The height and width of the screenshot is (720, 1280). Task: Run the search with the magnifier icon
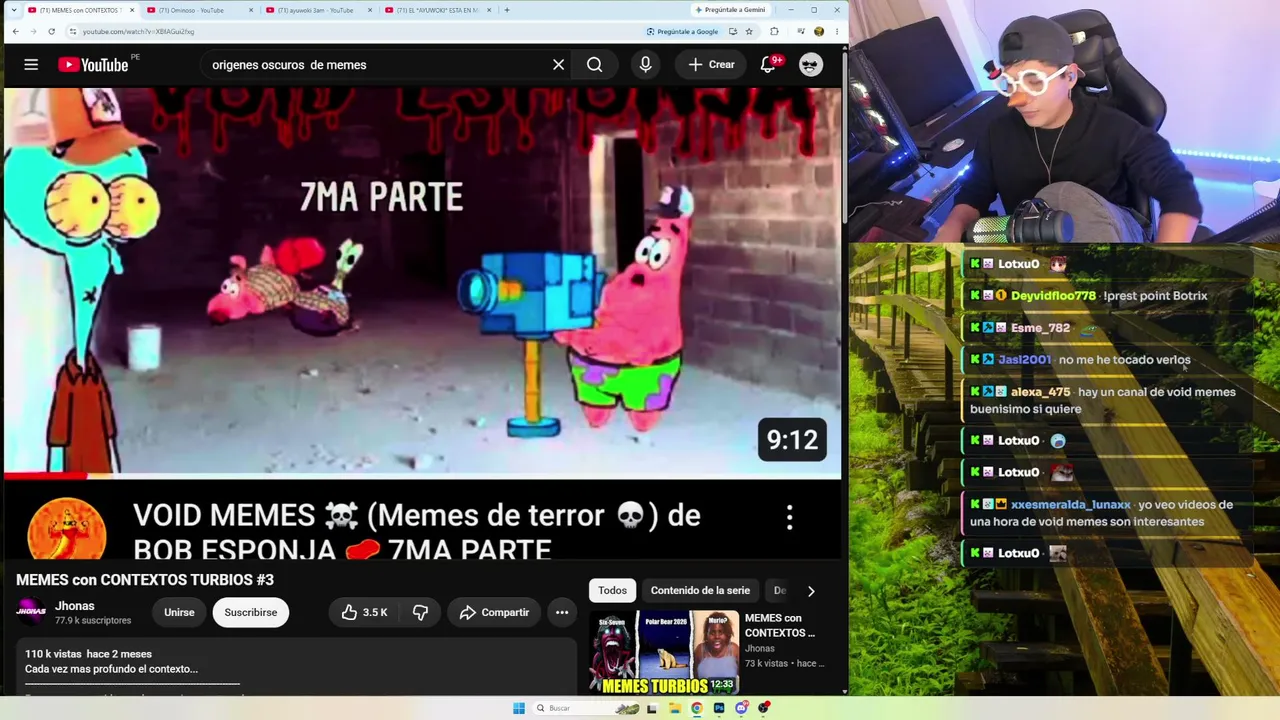pyautogui.click(x=595, y=65)
